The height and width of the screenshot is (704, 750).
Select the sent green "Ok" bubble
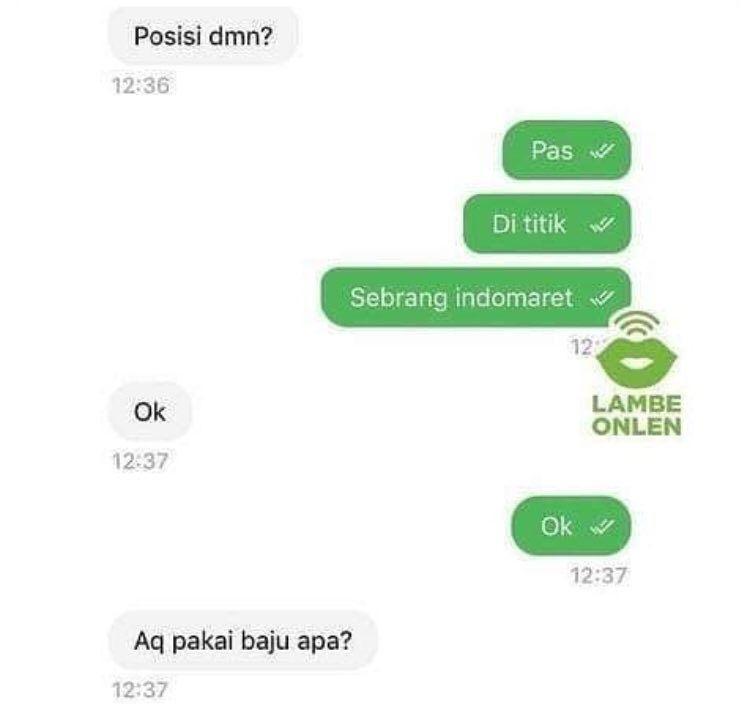[571, 526]
